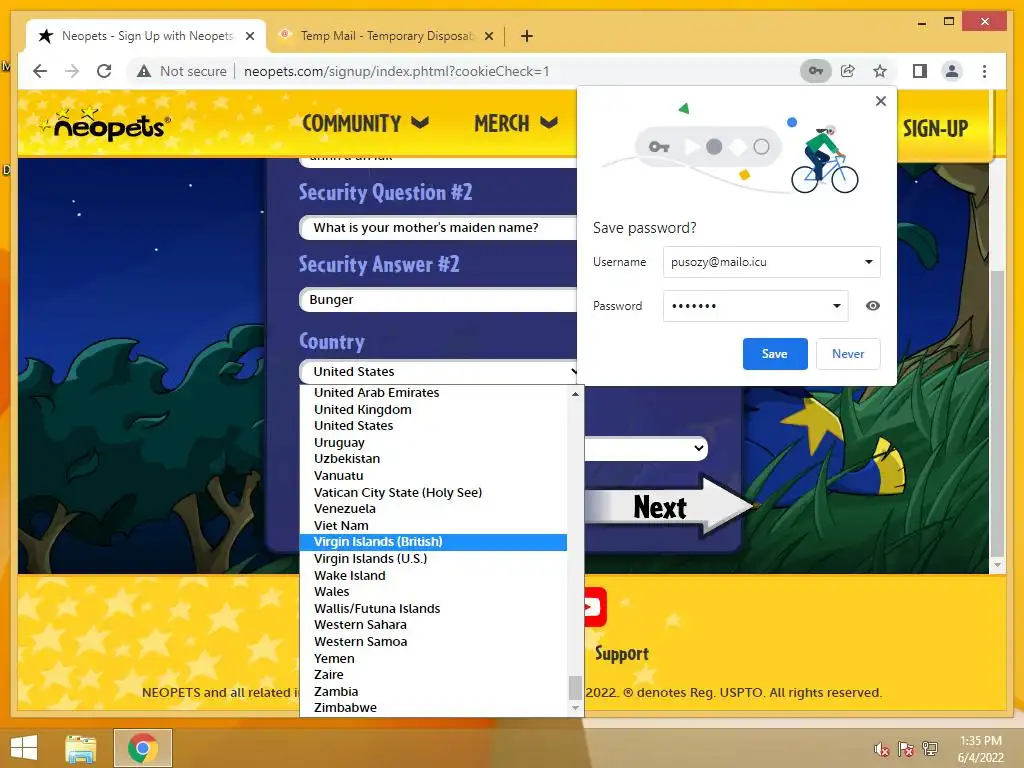The width and height of the screenshot is (1024, 768).
Task: Click the address bar URL
Action: tap(396, 71)
